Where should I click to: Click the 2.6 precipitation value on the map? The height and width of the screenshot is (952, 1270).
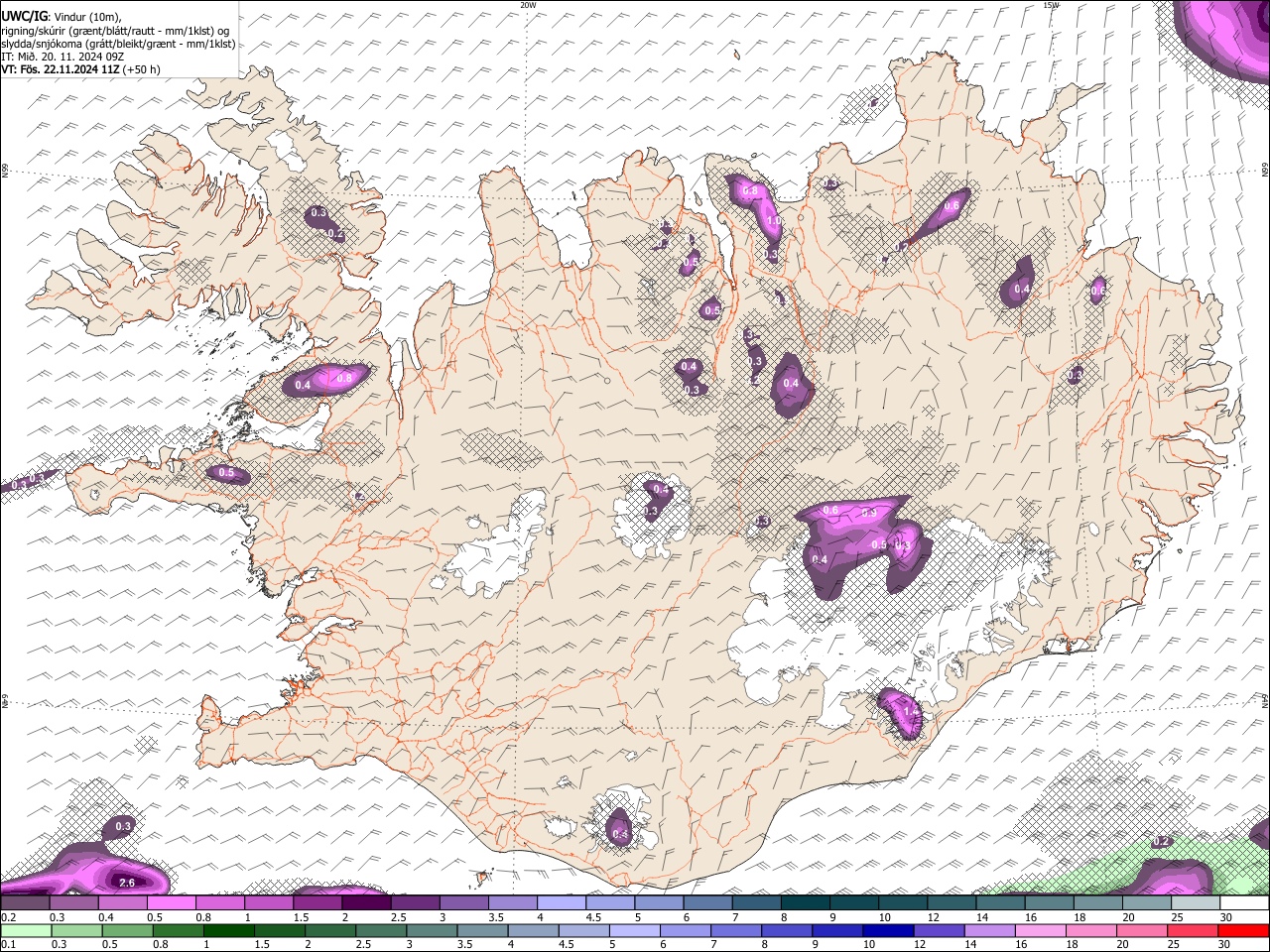[127, 883]
